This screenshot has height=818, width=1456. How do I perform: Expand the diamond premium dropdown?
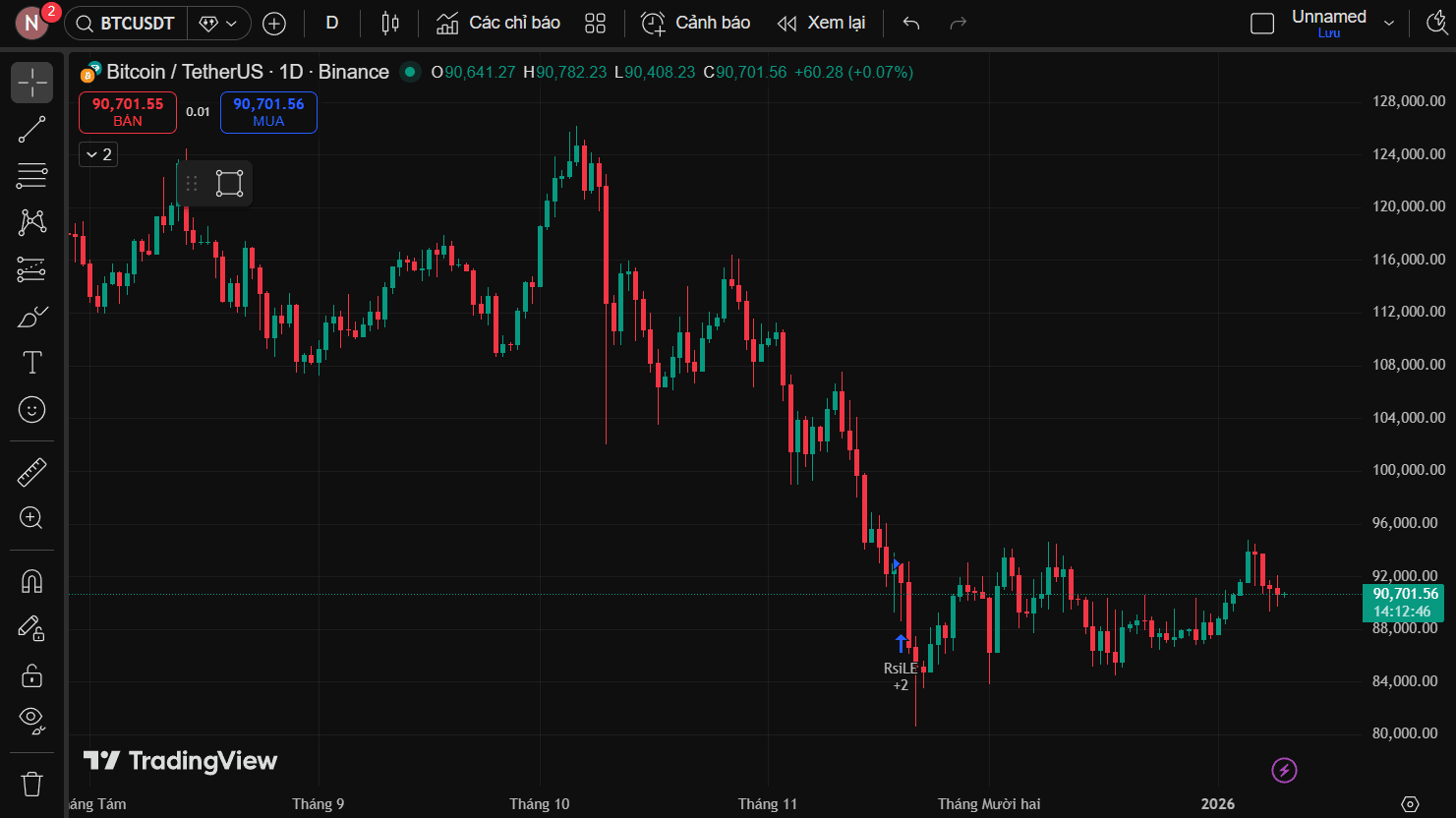click(218, 24)
